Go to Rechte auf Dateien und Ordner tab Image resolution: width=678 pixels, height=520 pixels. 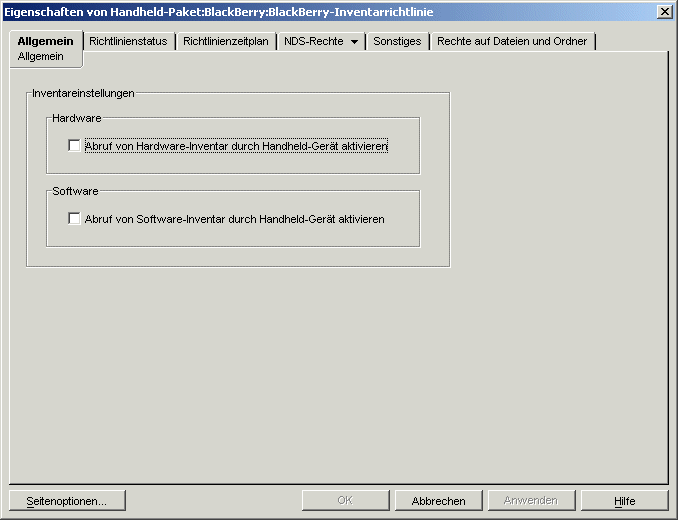(x=512, y=41)
